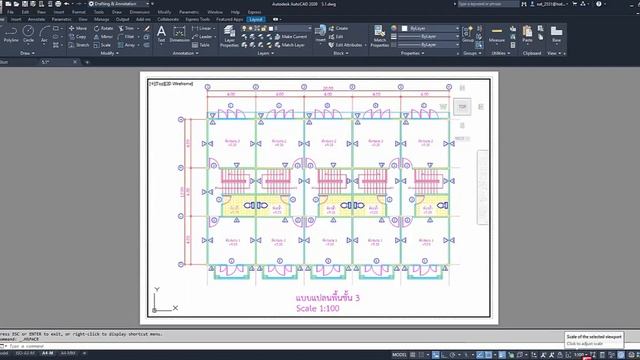Screen dimensions: 640x360
Task: Click the Insert block icon
Action: point(321,33)
